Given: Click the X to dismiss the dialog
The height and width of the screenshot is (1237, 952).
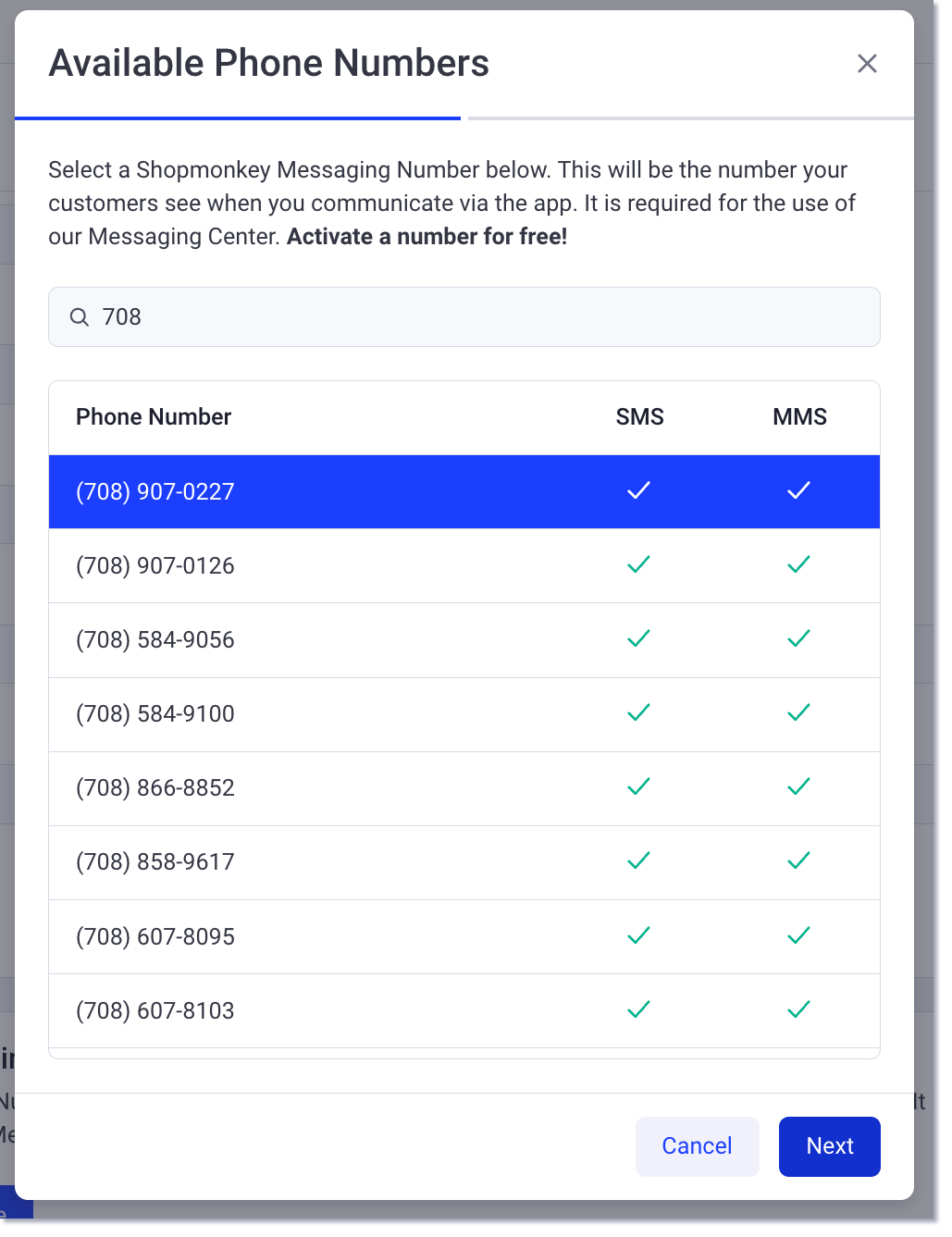Looking at the screenshot, I should pyautogui.click(x=867, y=63).
